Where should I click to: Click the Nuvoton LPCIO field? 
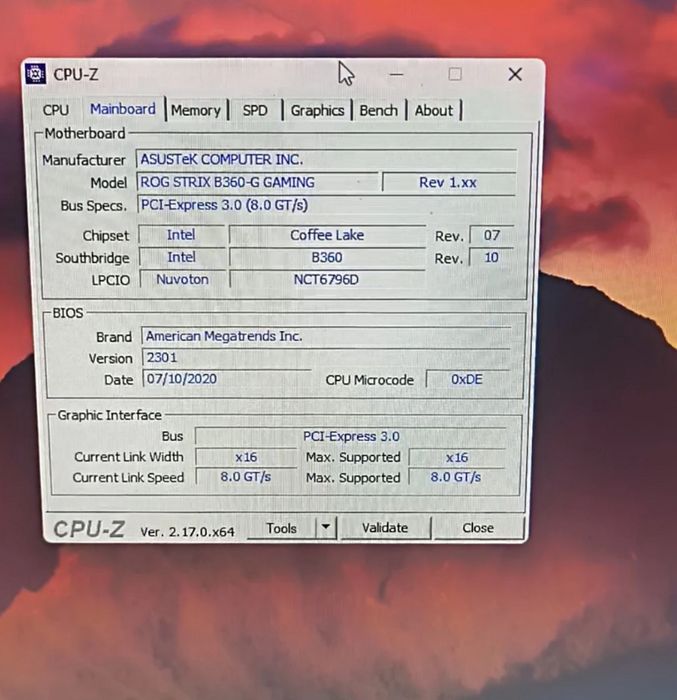point(182,279)
